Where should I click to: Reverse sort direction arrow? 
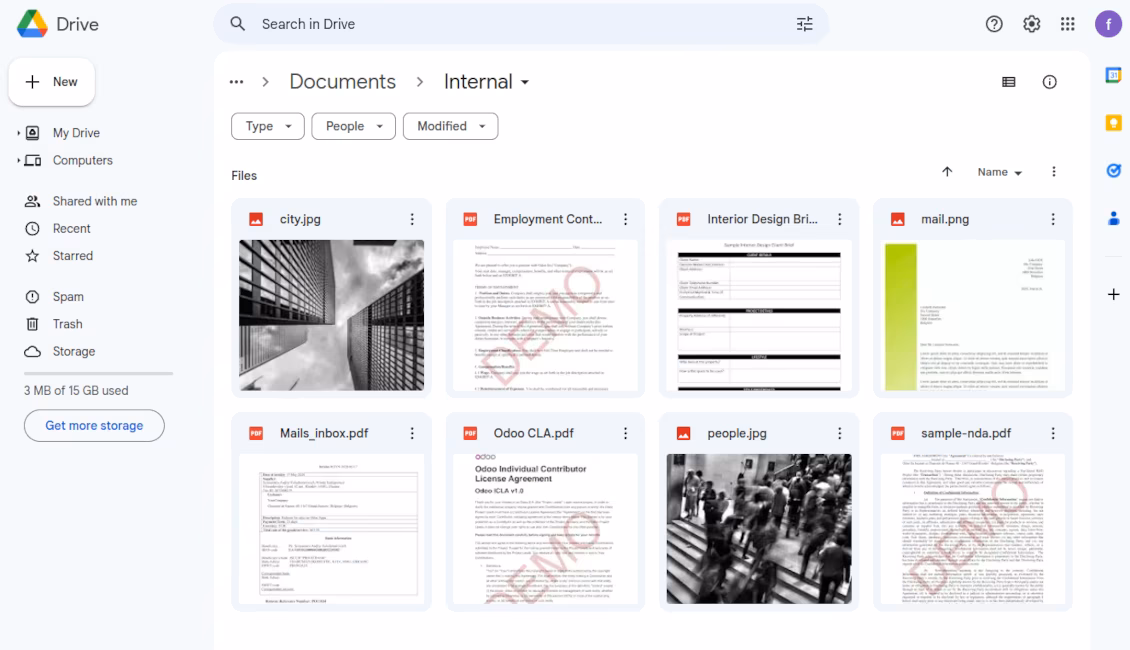(947, 172)
